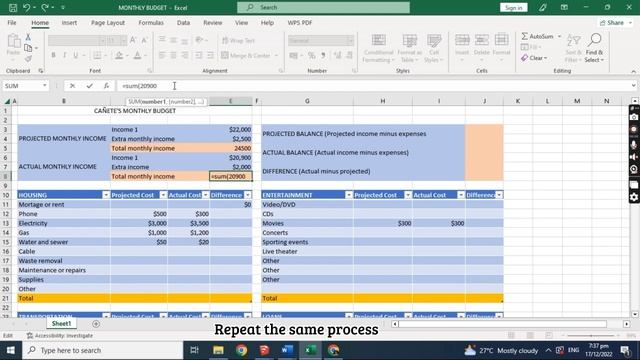640x360 pixels.
Task: Toggle Underline formatting
Action: (x=76, y=55)
